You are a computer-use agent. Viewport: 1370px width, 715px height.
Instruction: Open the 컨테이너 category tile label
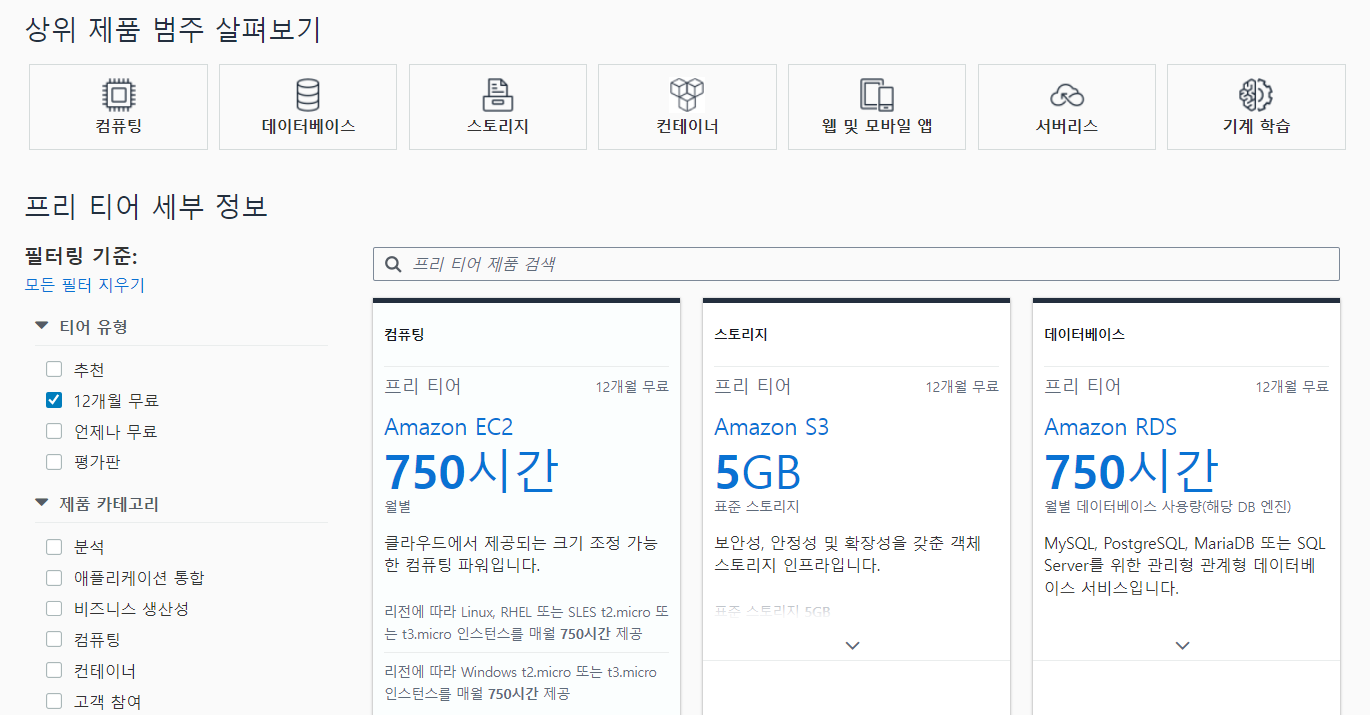(x=687, y=126)
